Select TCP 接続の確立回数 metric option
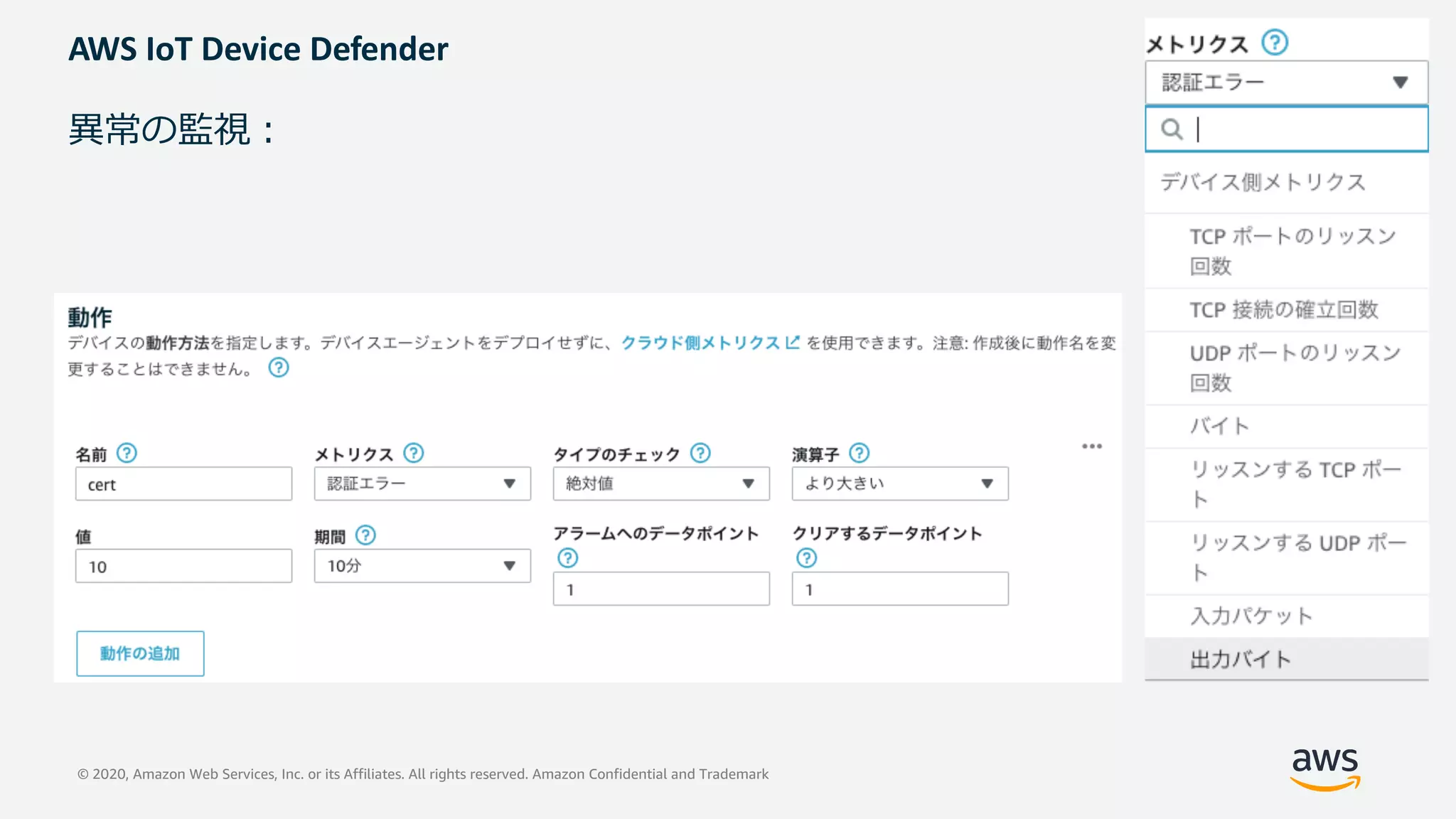 (1287, 310)
